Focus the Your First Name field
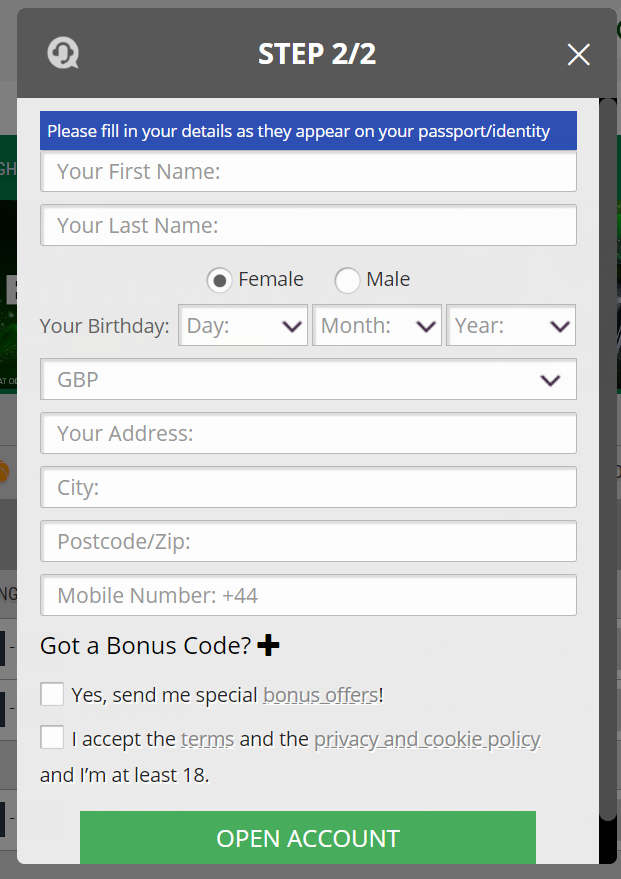 click(x=308, y=172)
